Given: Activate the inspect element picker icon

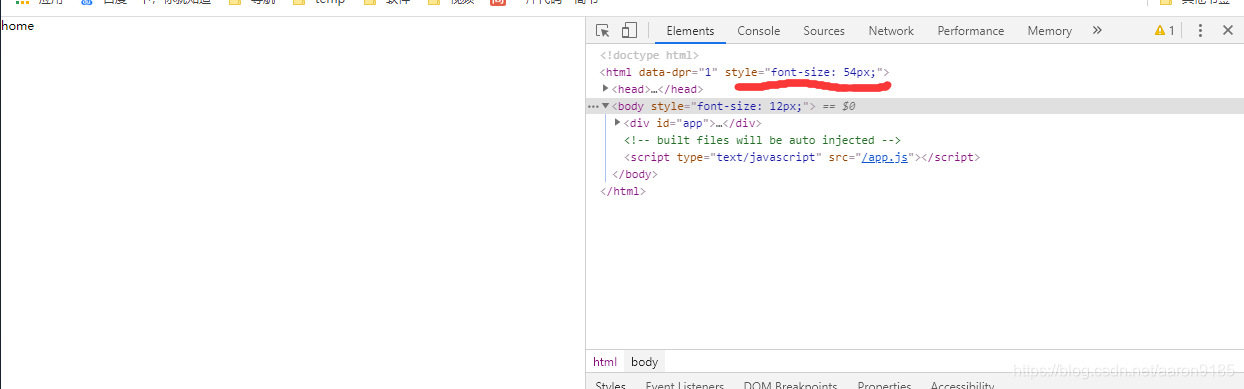Looking at the screenshot, I should 602,31.
